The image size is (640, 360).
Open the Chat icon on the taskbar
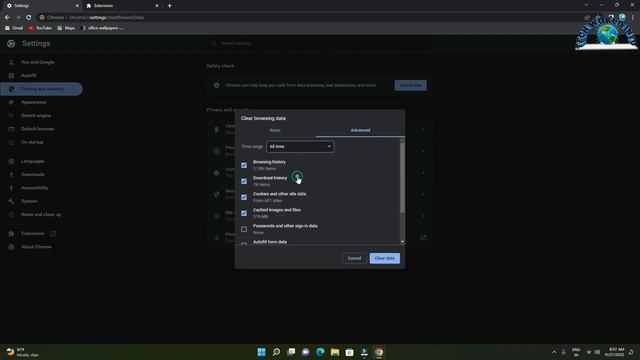pyautogui.click(x=306, y=352)
